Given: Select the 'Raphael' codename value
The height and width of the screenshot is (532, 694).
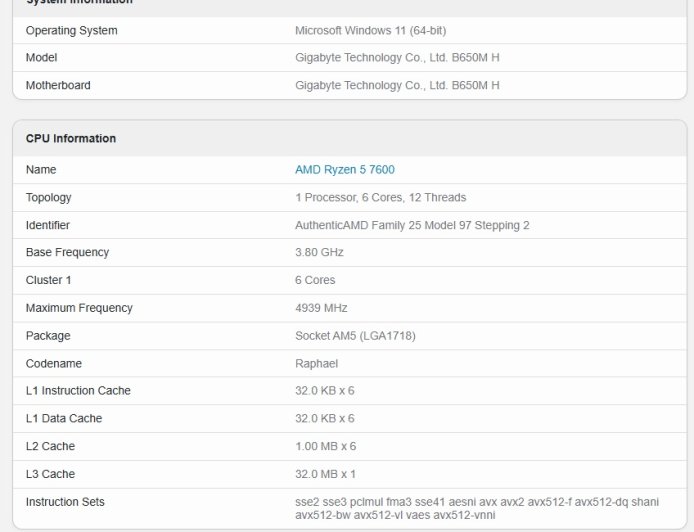Looking at the screenshot, I should 316,363.
